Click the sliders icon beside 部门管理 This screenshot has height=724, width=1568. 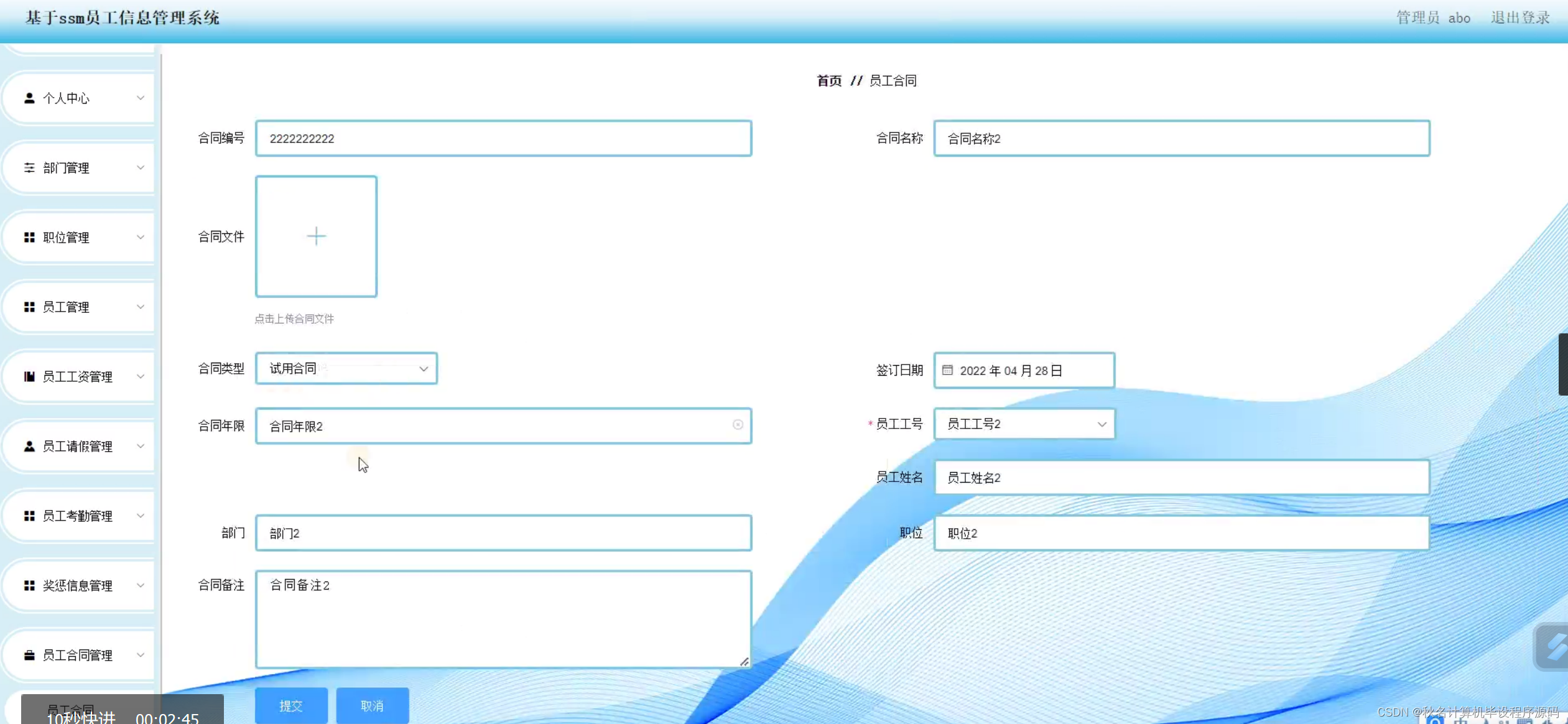click(29, 168)
